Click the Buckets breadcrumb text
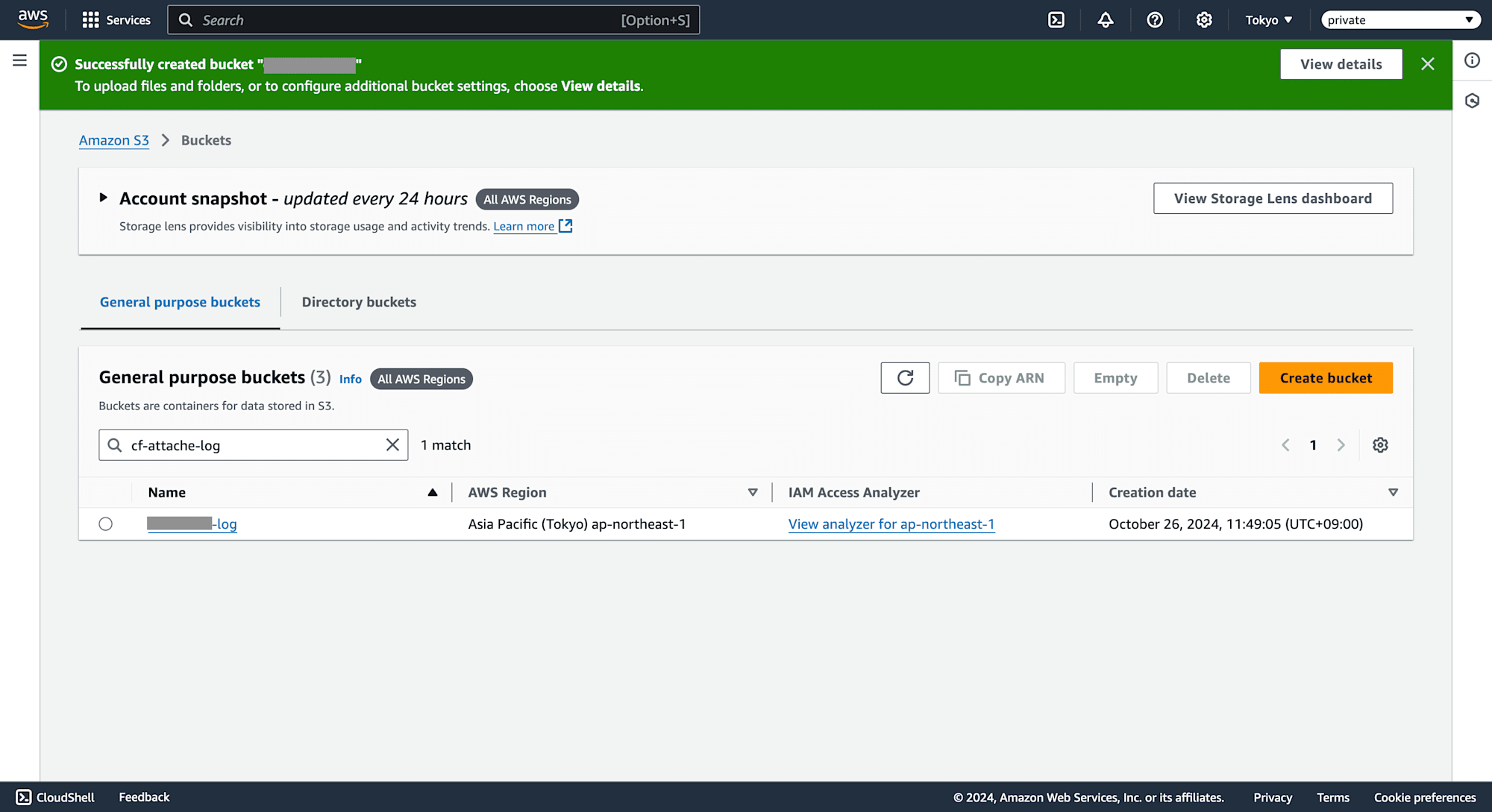Screen dimensions: 1492x812 (206, 140)
